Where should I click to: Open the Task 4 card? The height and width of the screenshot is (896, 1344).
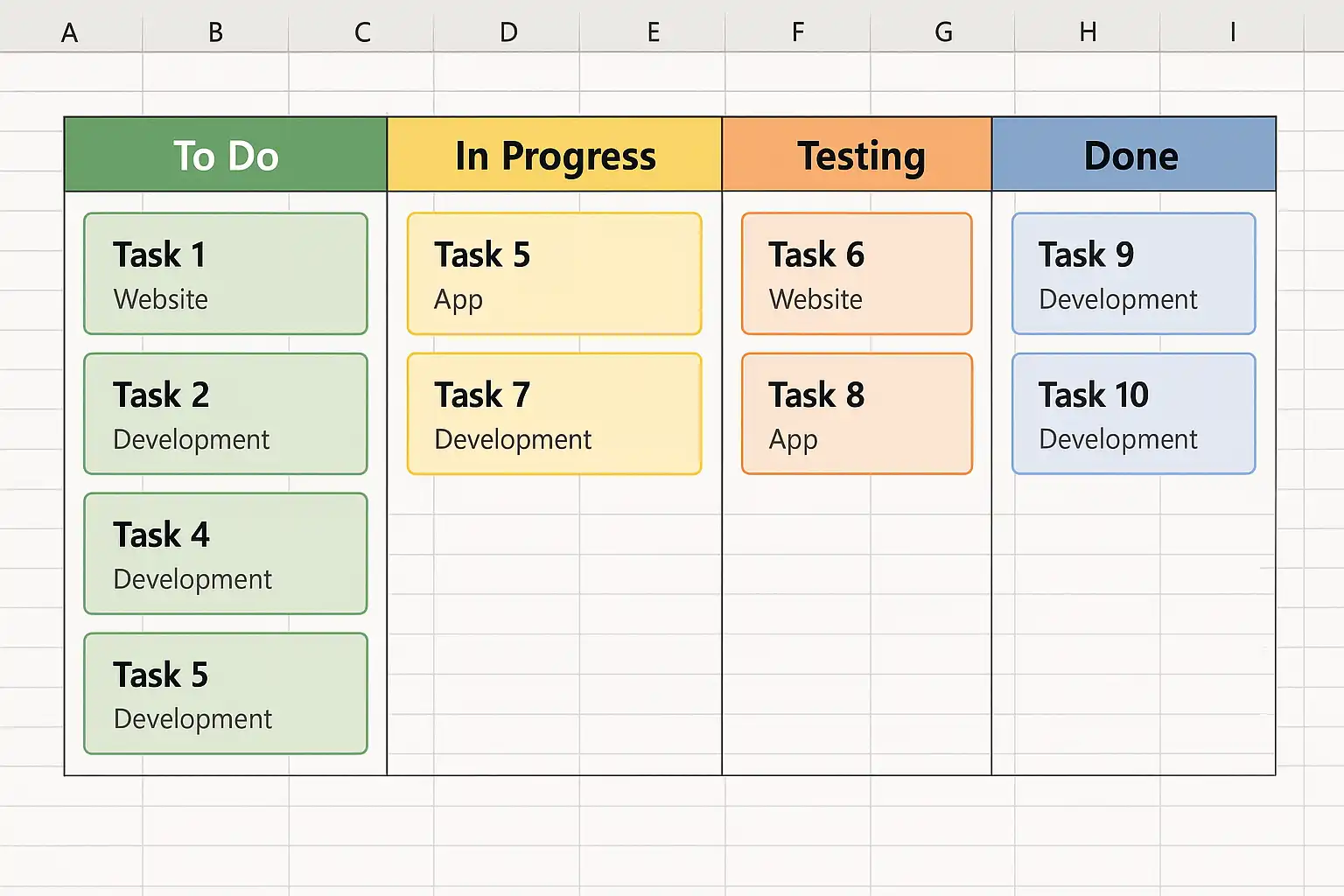pos(226,554)
